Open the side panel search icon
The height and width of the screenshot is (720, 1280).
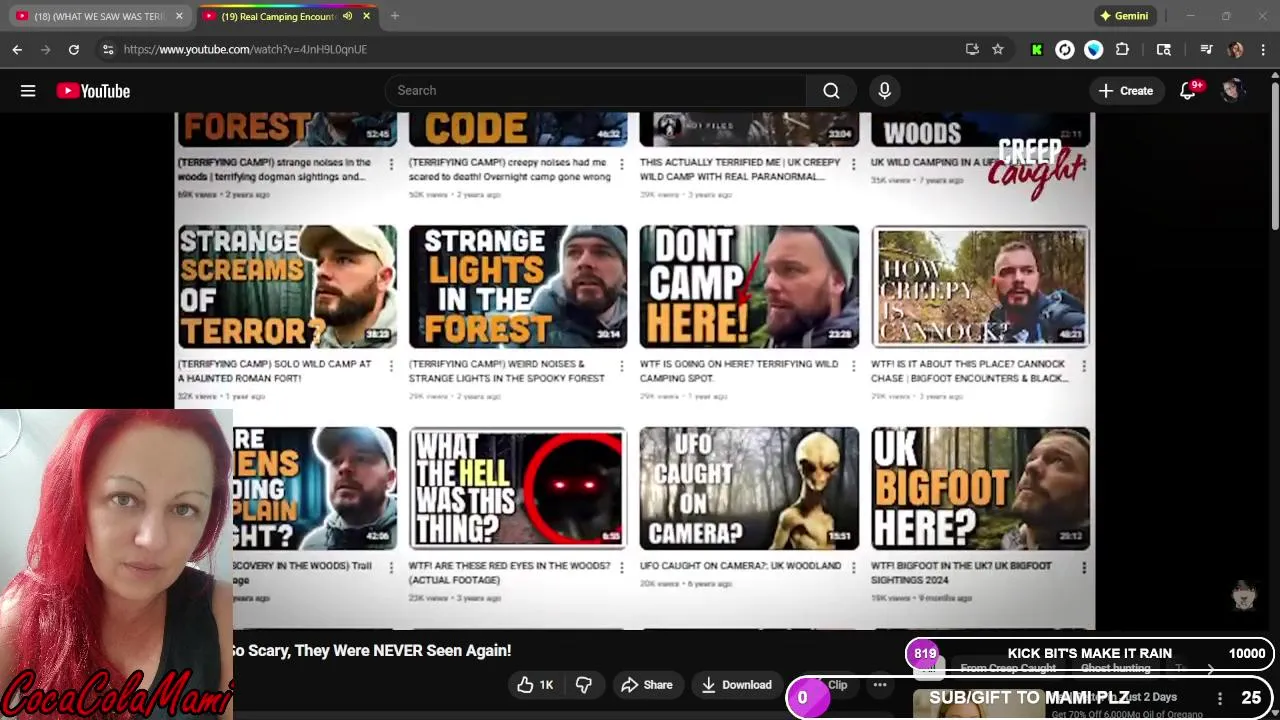(x=1164, y=49)
